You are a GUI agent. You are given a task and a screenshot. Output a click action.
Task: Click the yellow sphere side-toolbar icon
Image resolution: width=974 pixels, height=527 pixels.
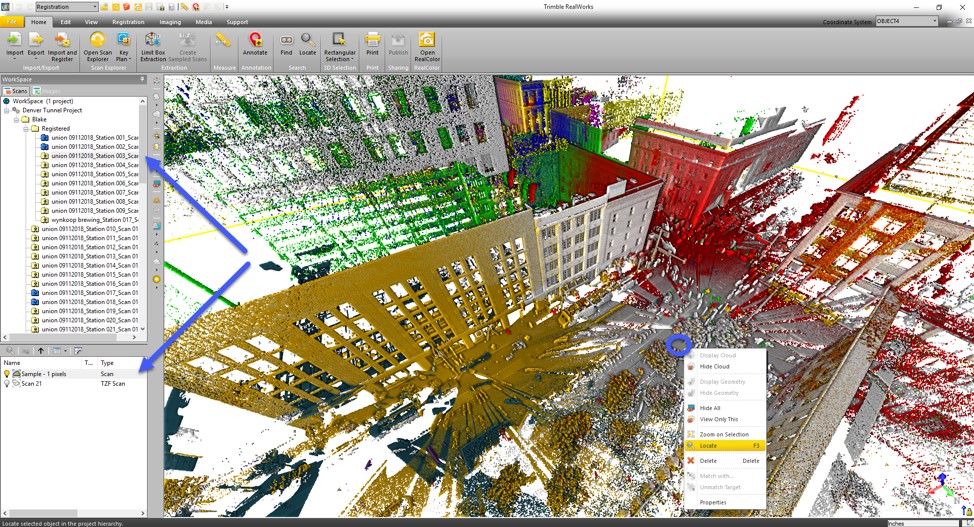click(x=157, y=280)
